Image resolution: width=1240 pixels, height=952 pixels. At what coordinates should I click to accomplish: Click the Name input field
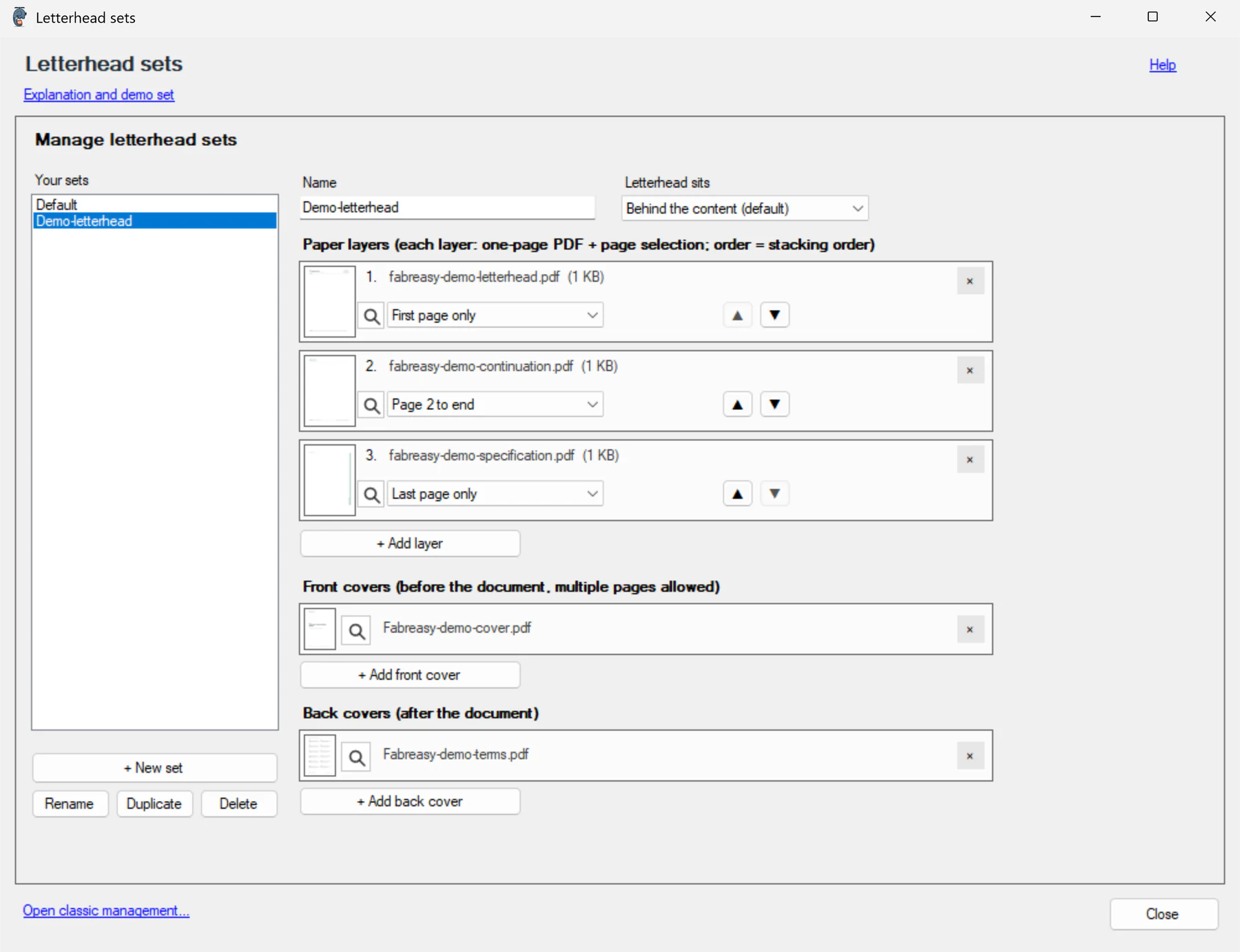(x=448, y=207)
